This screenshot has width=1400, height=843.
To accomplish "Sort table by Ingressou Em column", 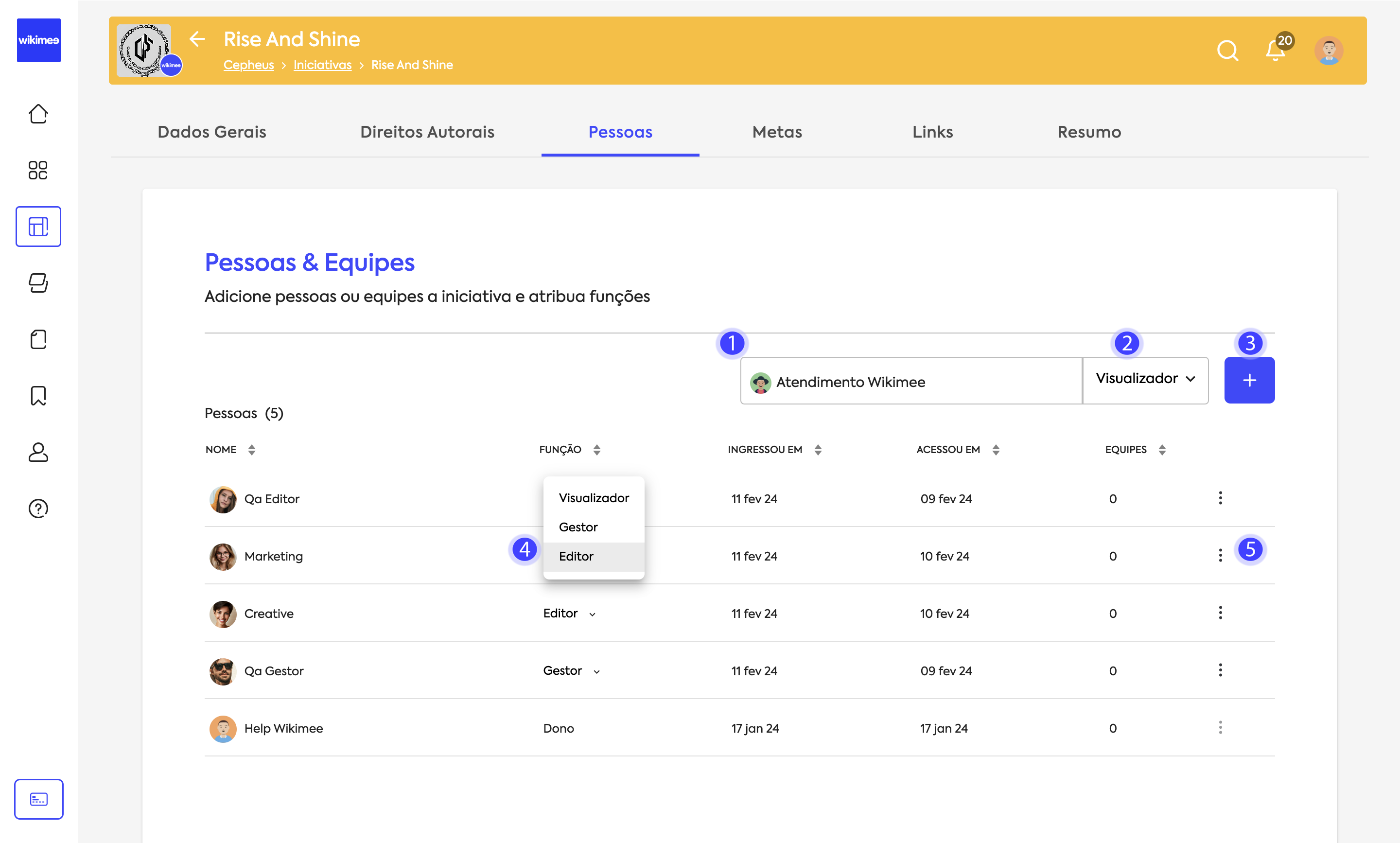I will point(818,450).
